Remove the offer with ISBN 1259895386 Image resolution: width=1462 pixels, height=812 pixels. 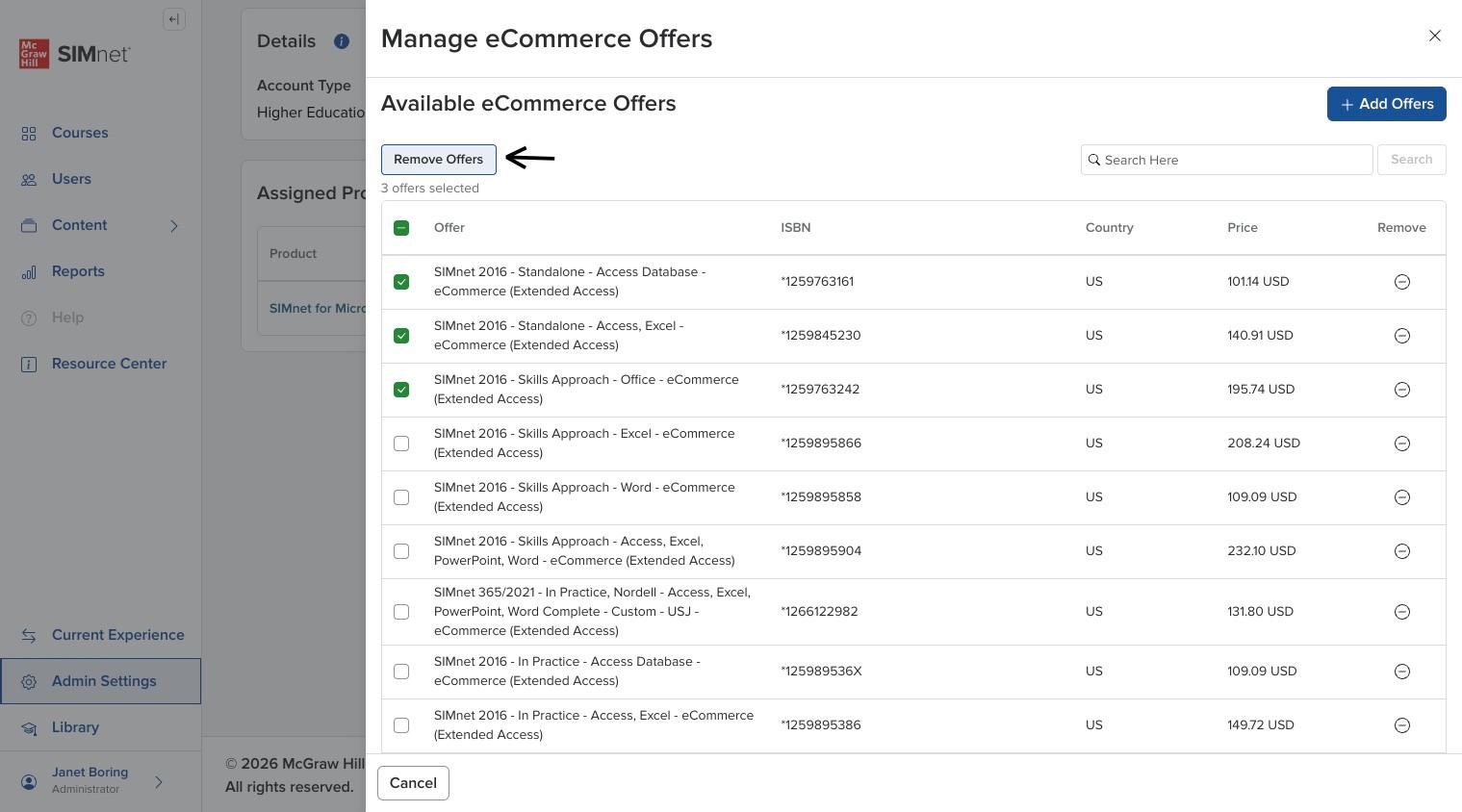(x=1402, y=725)
